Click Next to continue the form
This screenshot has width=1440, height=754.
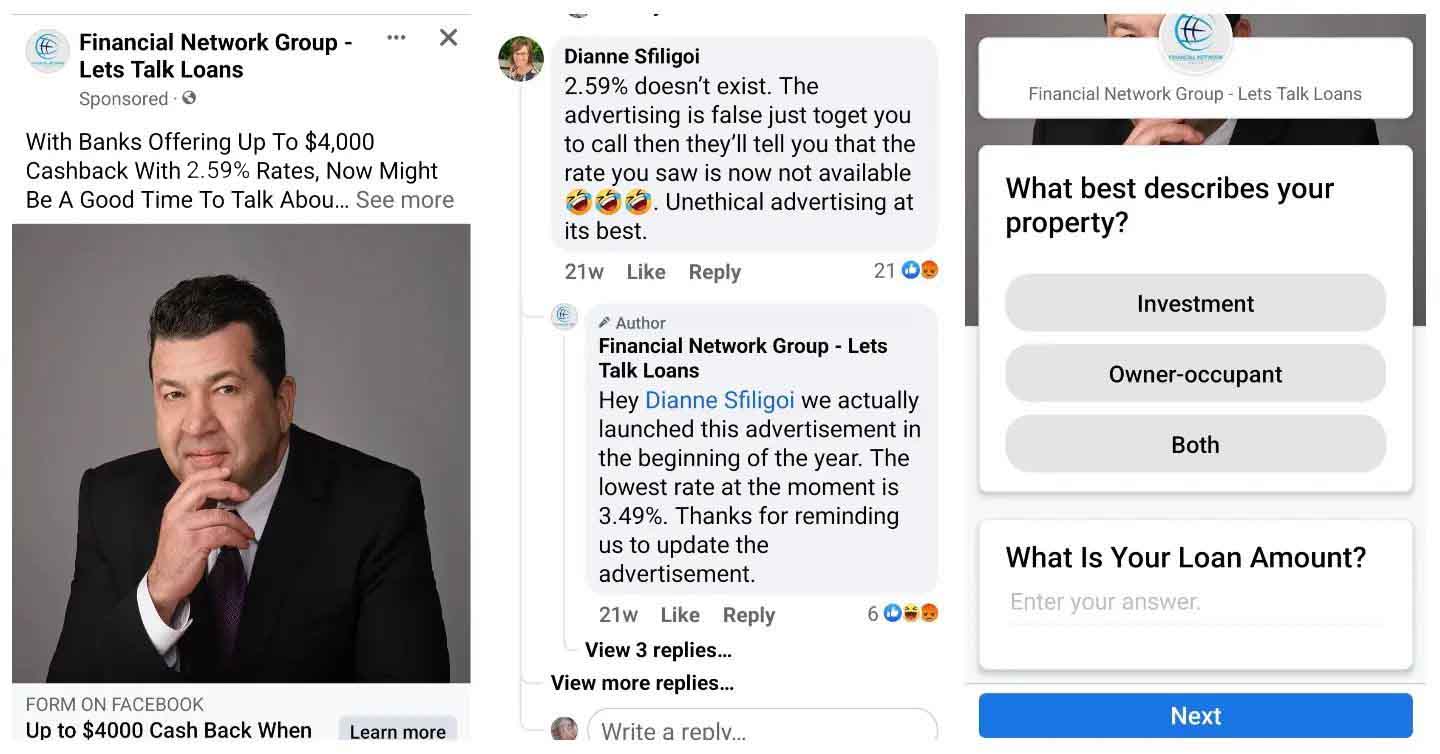(1195, 716)
